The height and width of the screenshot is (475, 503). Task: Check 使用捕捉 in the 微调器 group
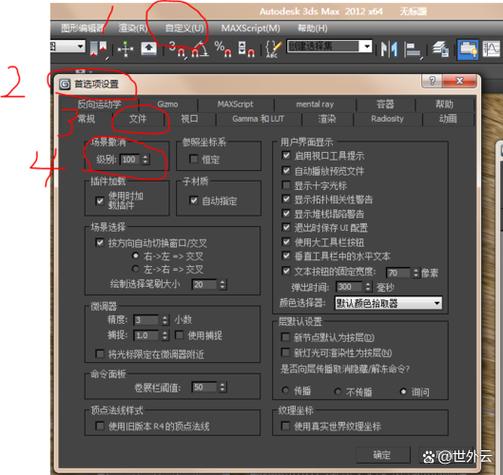[x=179, y=335]
